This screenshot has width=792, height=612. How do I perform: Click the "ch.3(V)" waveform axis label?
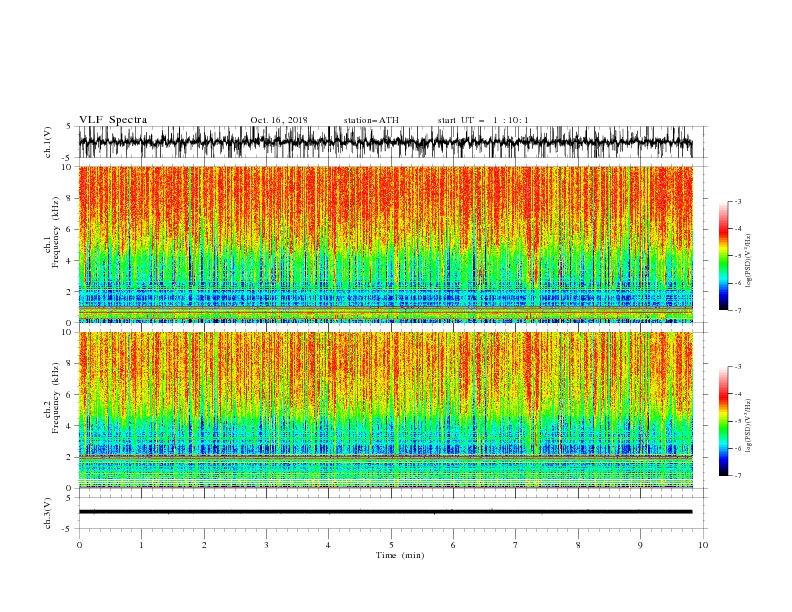[x=48, y=513]
